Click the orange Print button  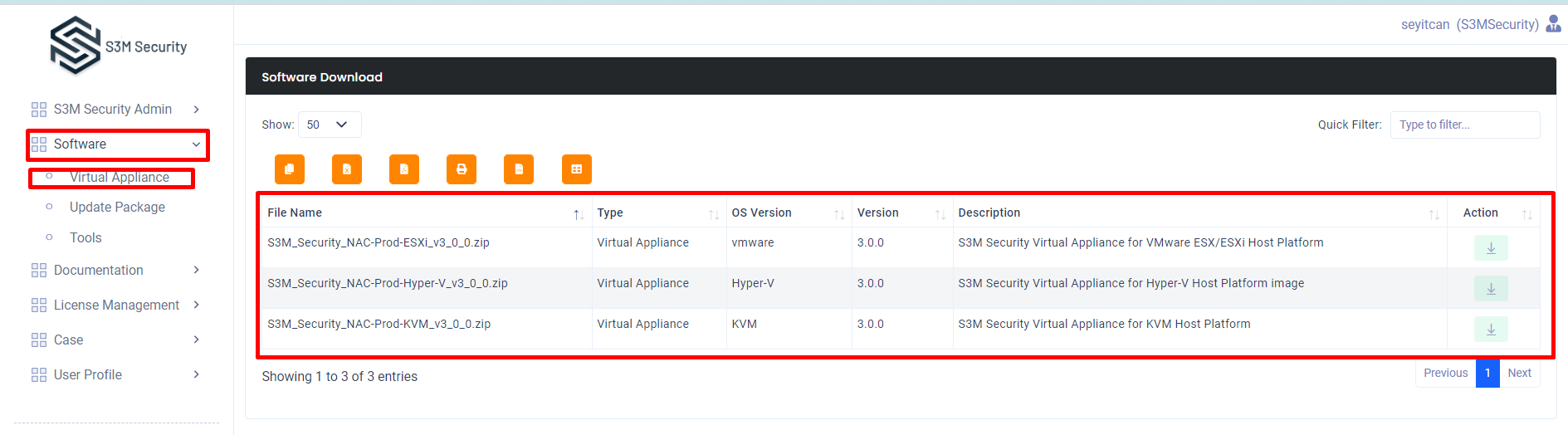(462, 169)
